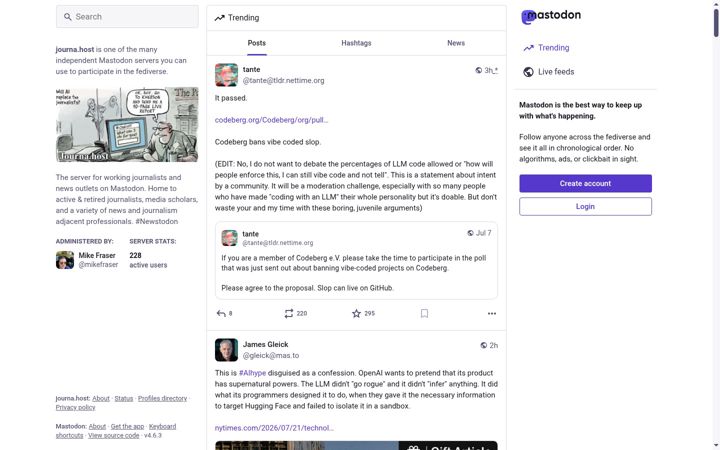Switch to the Hashtags tab

tap(356, 43)
